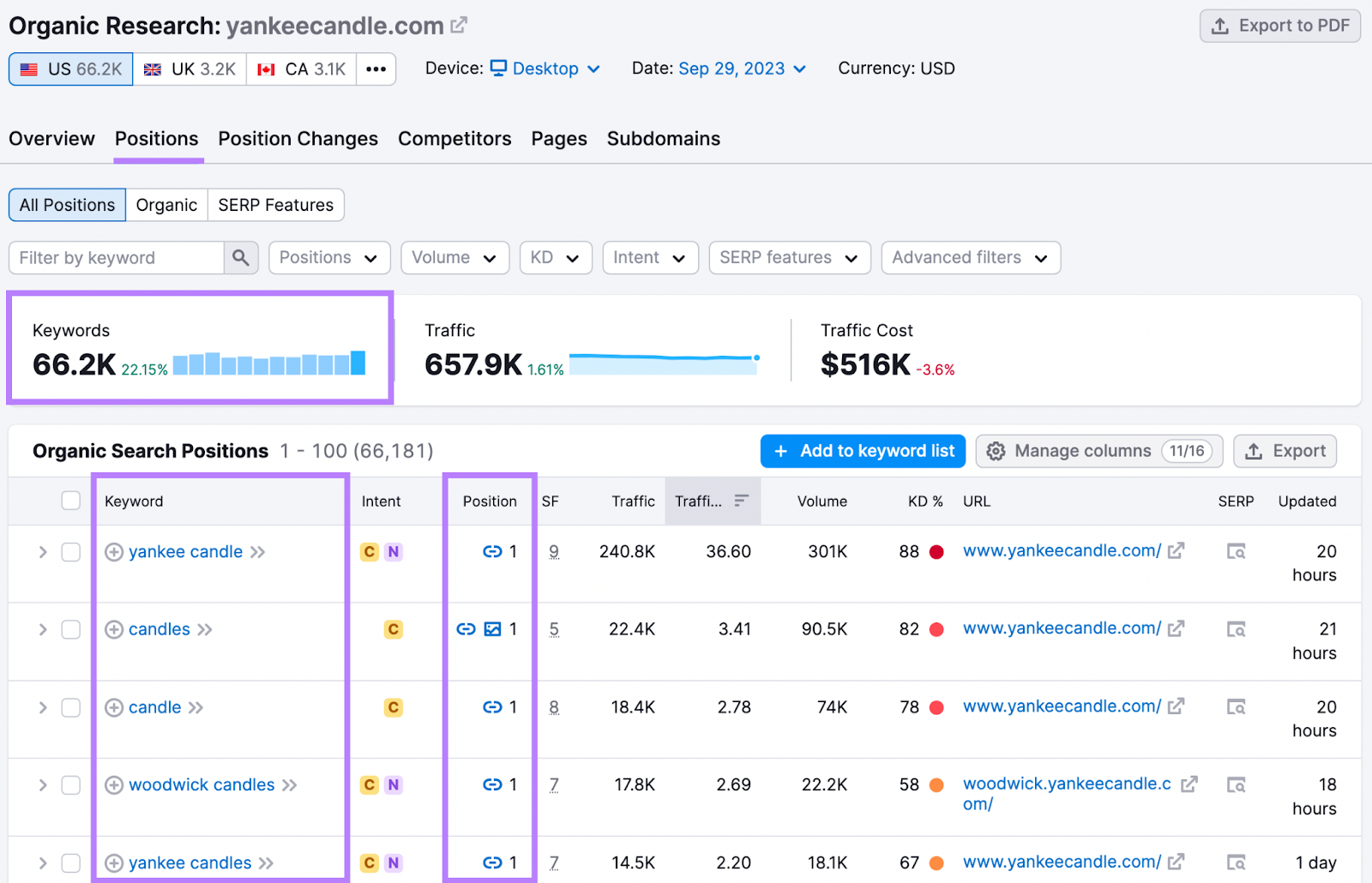The height and width of the screenshot is (883, 1372).
Task: Toggle the select-all checkbox in table header
Action: [71, 501]
